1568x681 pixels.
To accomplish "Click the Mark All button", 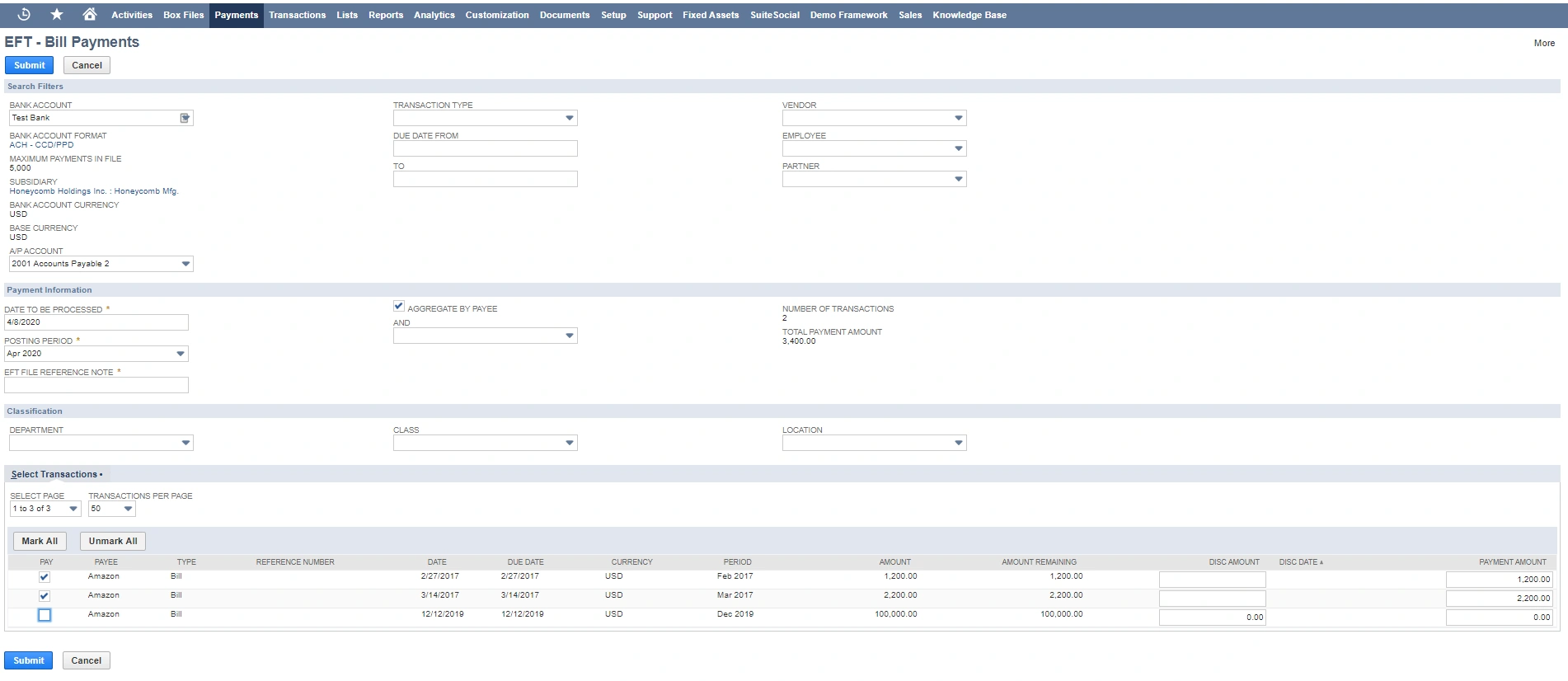I will point(40,541).
